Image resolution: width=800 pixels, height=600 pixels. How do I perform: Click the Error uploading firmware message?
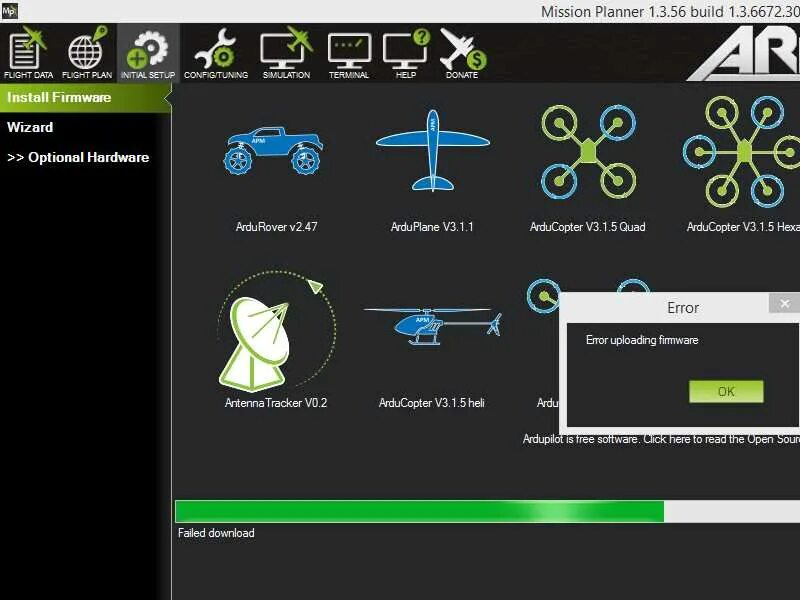point(642,340)
